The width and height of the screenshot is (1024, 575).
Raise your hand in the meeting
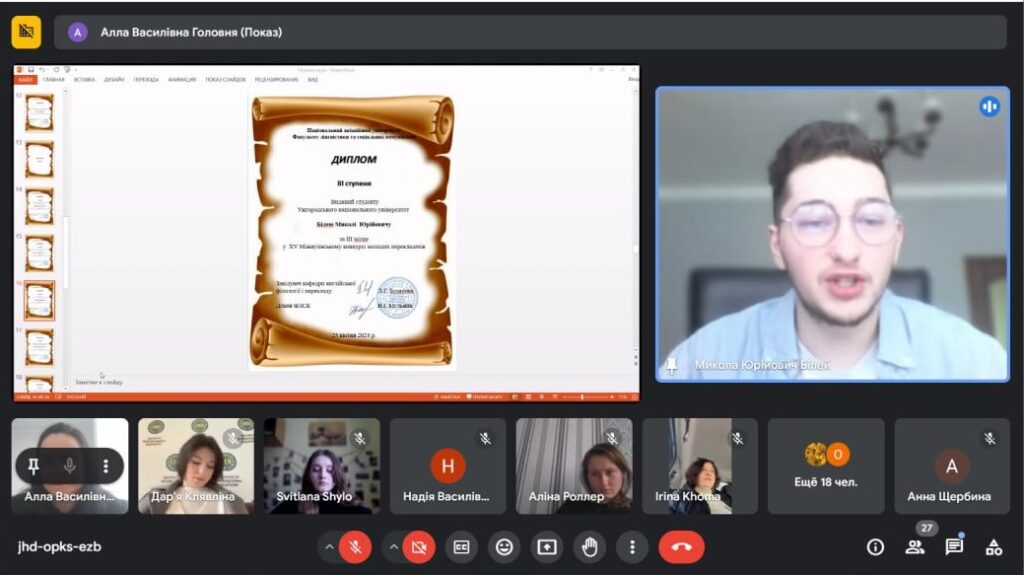coord(589,547)
